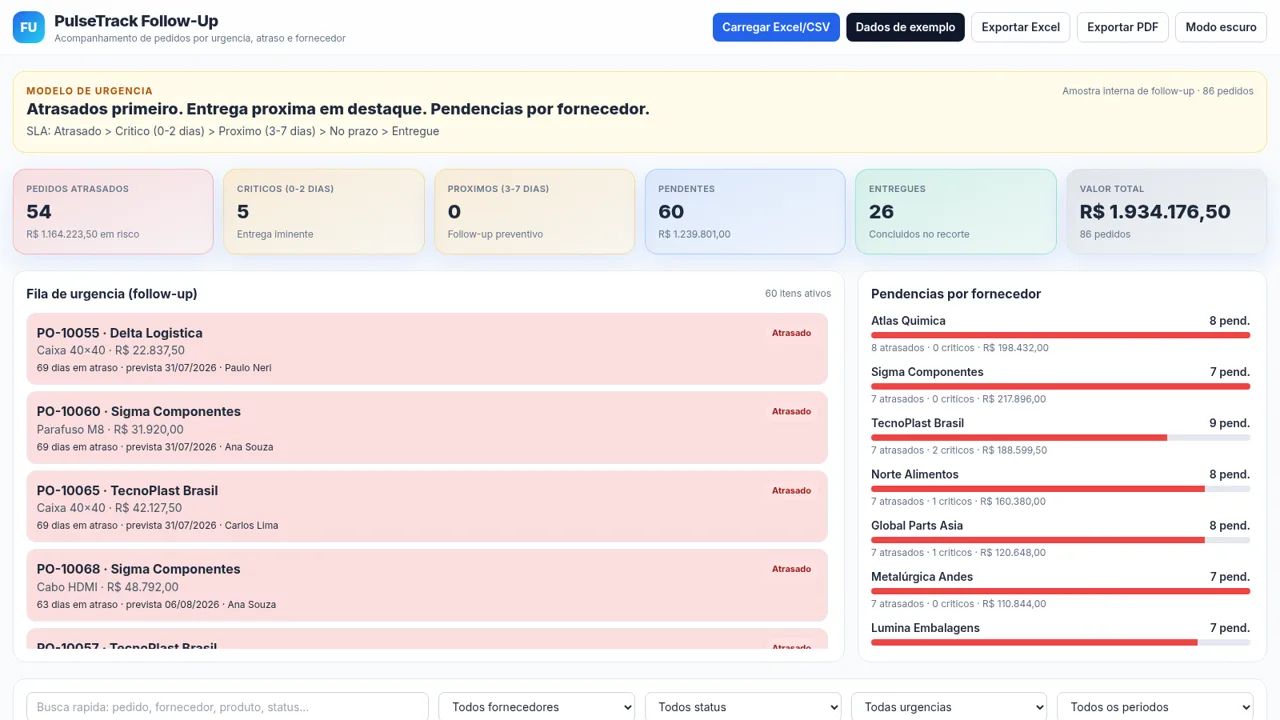Select Metalúrgica Andes supplier name
This screenshot has width=1280, height=720.
pyautogui.click(x=922, y=577)
